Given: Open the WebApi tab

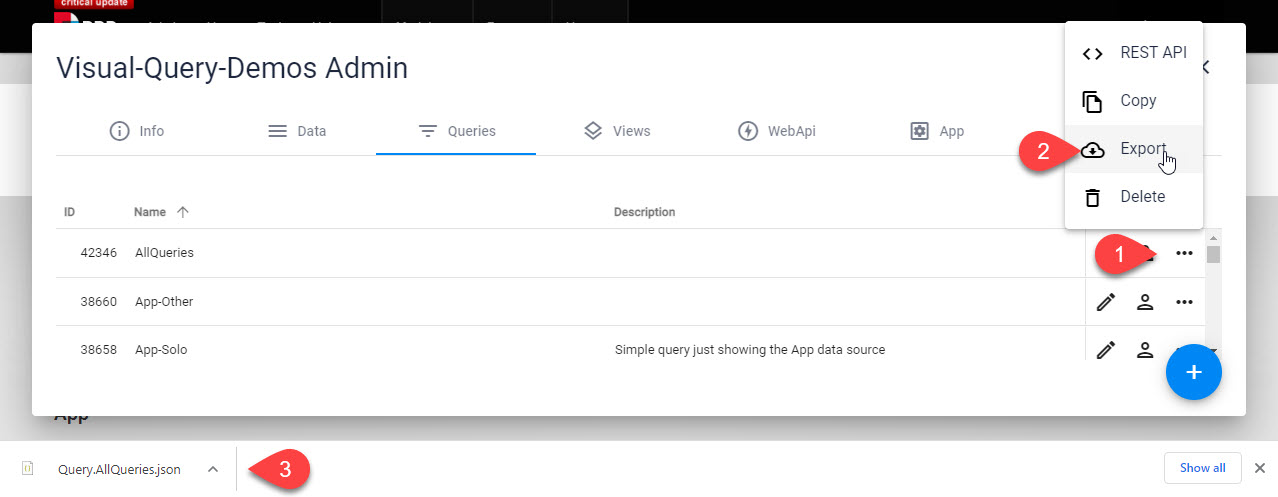Looking at the screenshot, I should 776,131.
